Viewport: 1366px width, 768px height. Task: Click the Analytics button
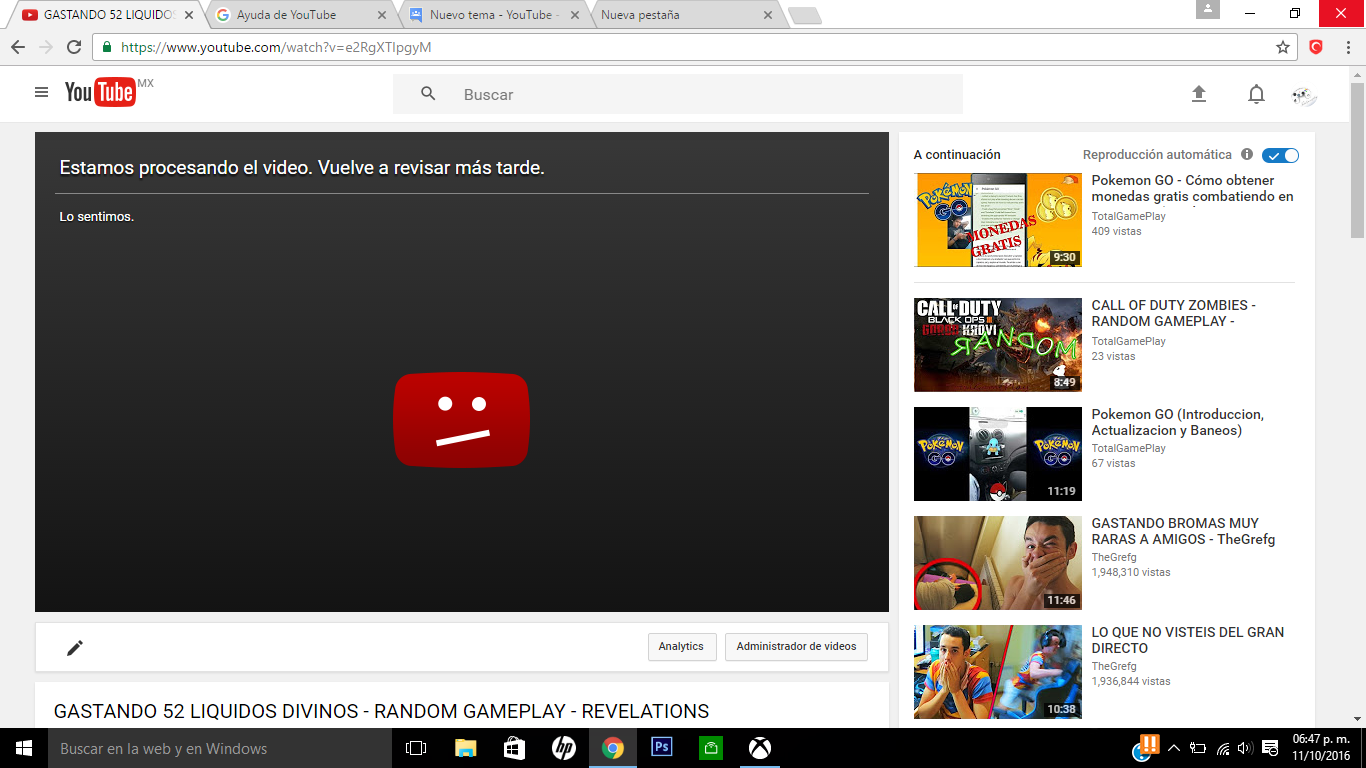pos(681,647)
